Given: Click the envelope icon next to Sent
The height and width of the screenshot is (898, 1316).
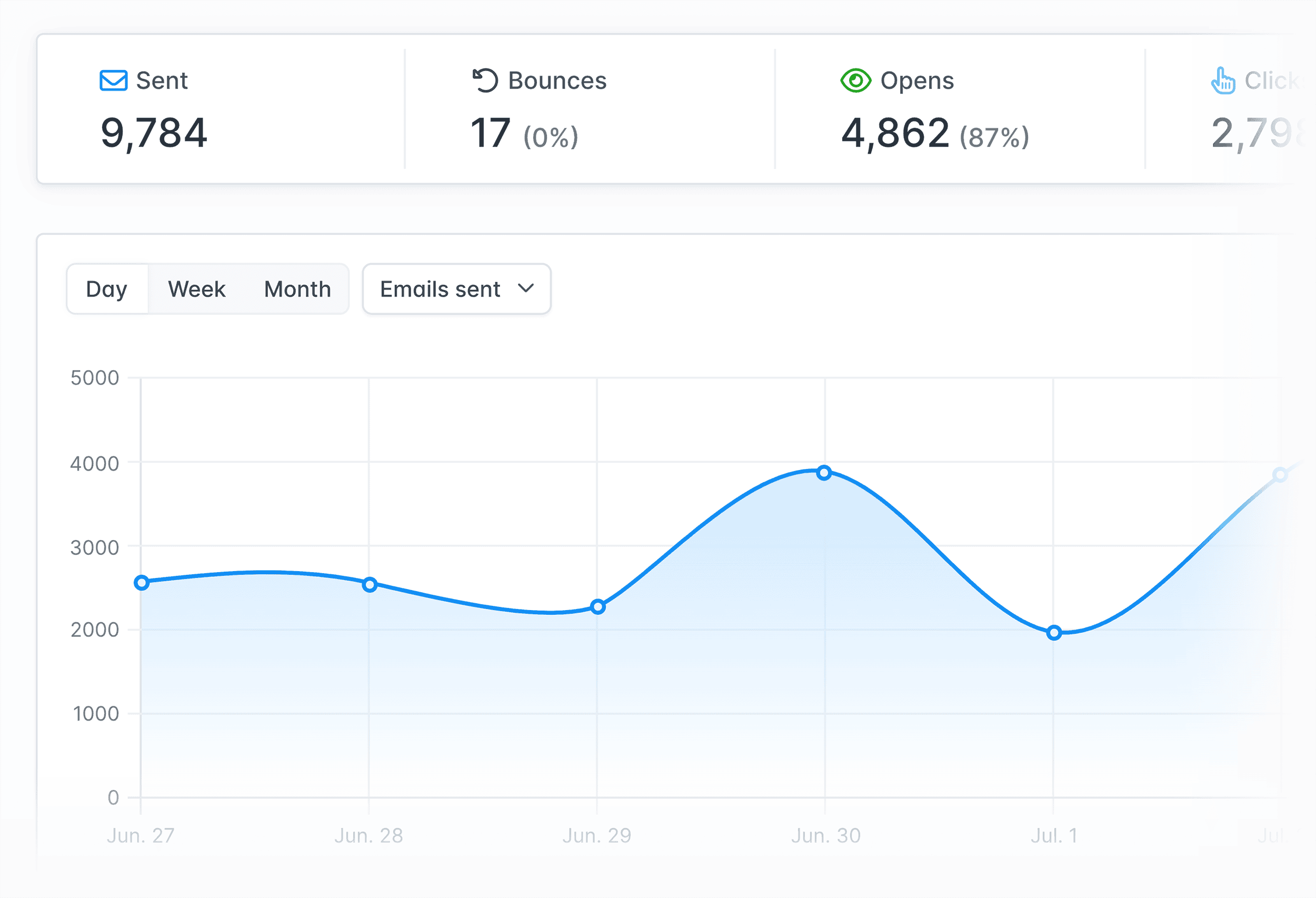Looking at the screenshot, I should tap(113, 81).
